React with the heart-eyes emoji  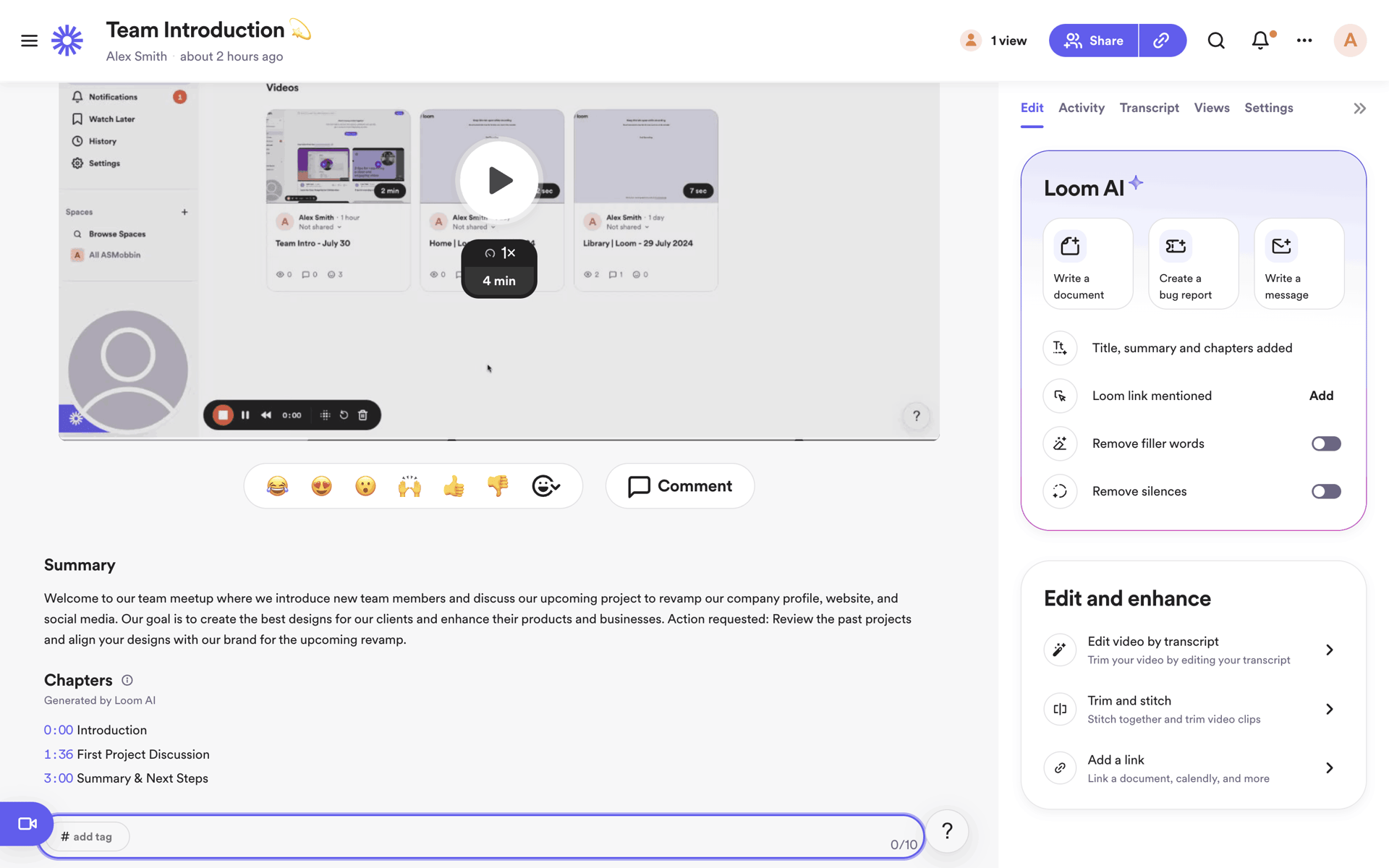click(x=321, y=486)
